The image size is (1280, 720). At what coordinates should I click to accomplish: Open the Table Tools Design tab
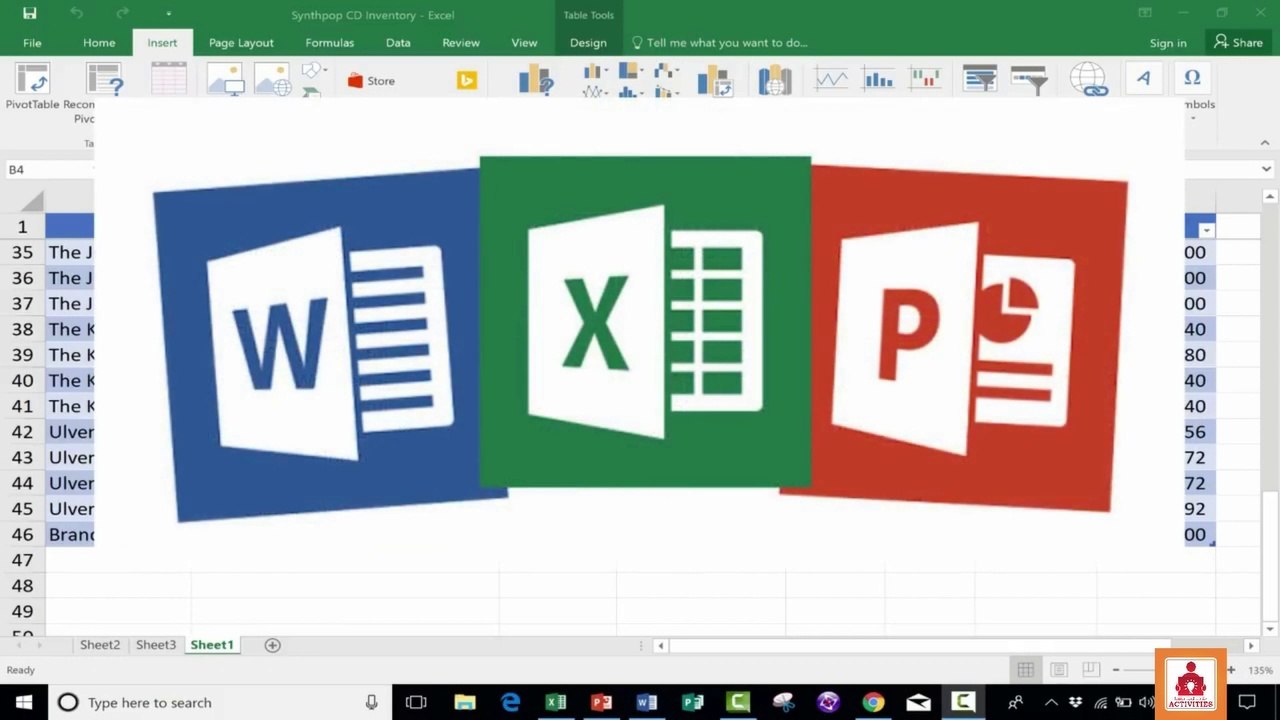click(588, 43)
